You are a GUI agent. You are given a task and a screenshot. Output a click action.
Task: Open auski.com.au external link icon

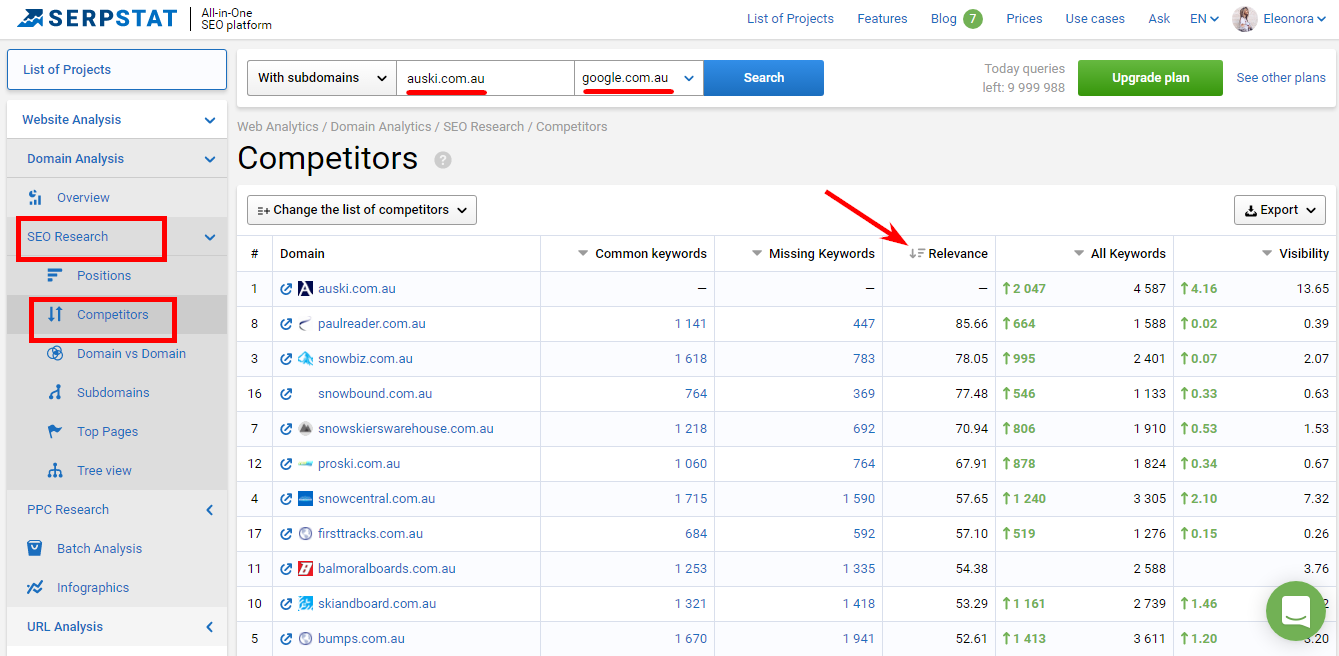tap(286, 289)
